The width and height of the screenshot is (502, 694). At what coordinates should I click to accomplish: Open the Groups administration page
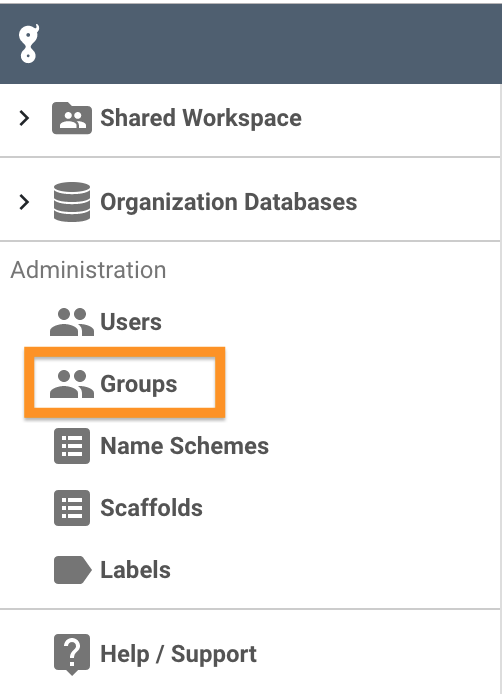[x=139, y=384]
